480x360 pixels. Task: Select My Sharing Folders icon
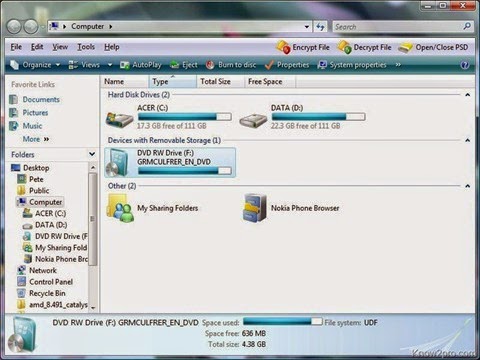120,208
